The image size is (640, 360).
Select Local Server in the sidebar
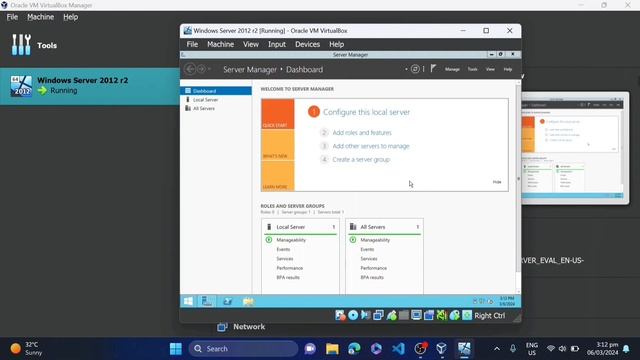(205, 100)
